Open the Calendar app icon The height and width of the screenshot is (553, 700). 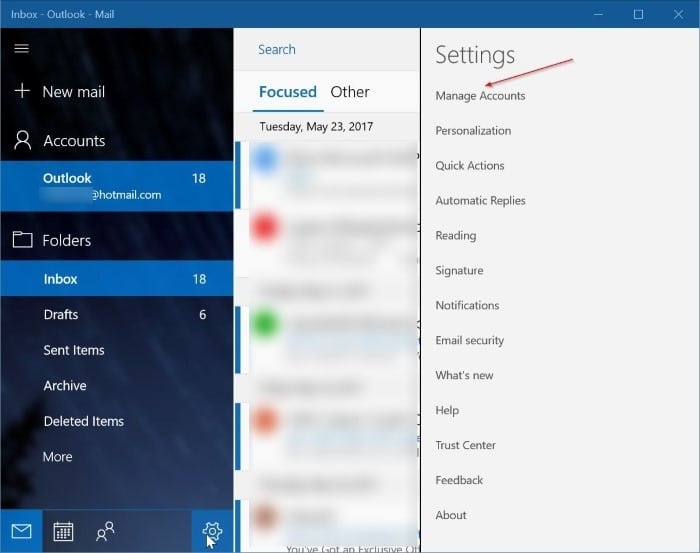(63, 531)
